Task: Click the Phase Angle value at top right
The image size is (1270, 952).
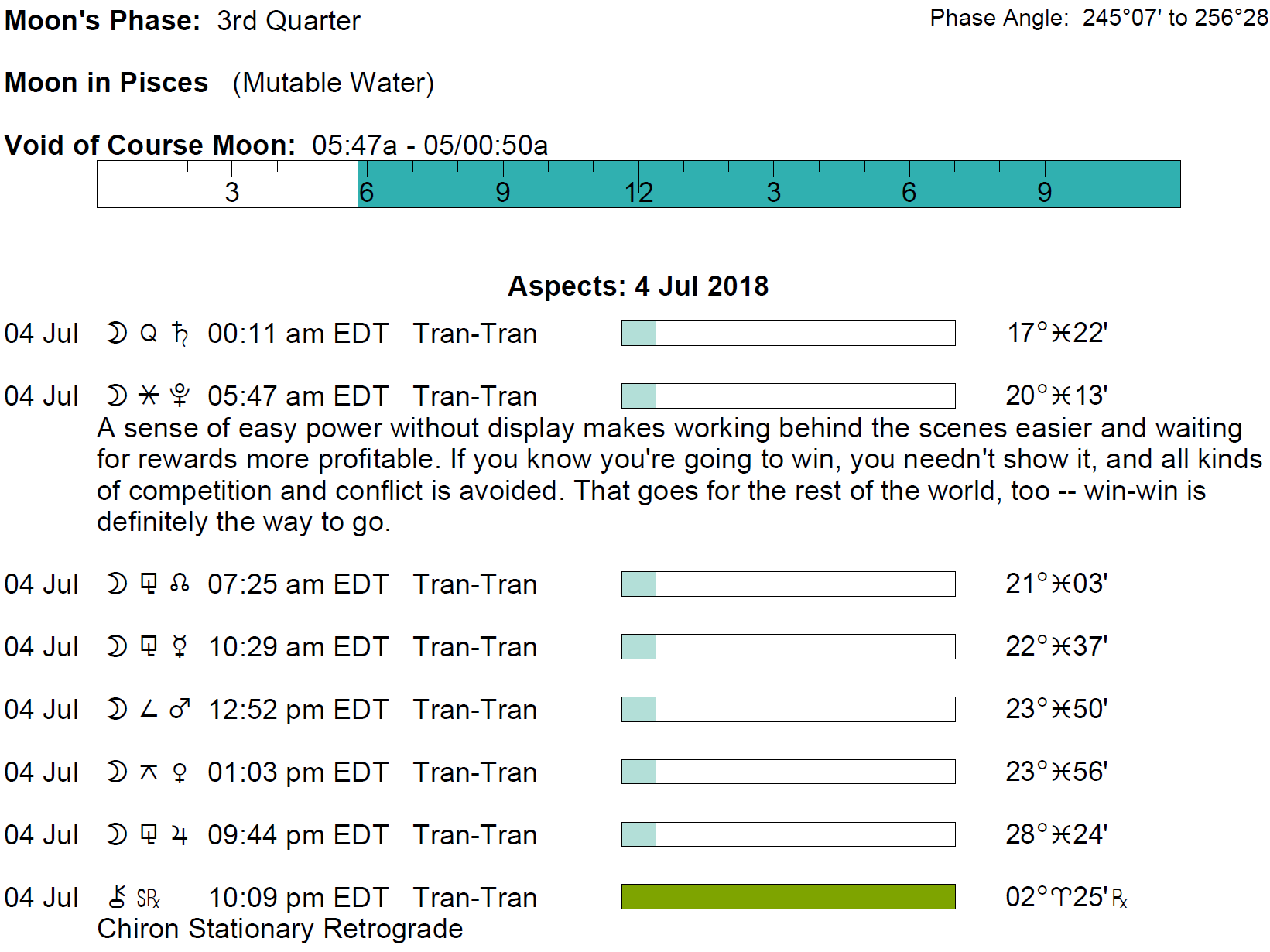Action: pyautogui.click(x=1175, y=18)
